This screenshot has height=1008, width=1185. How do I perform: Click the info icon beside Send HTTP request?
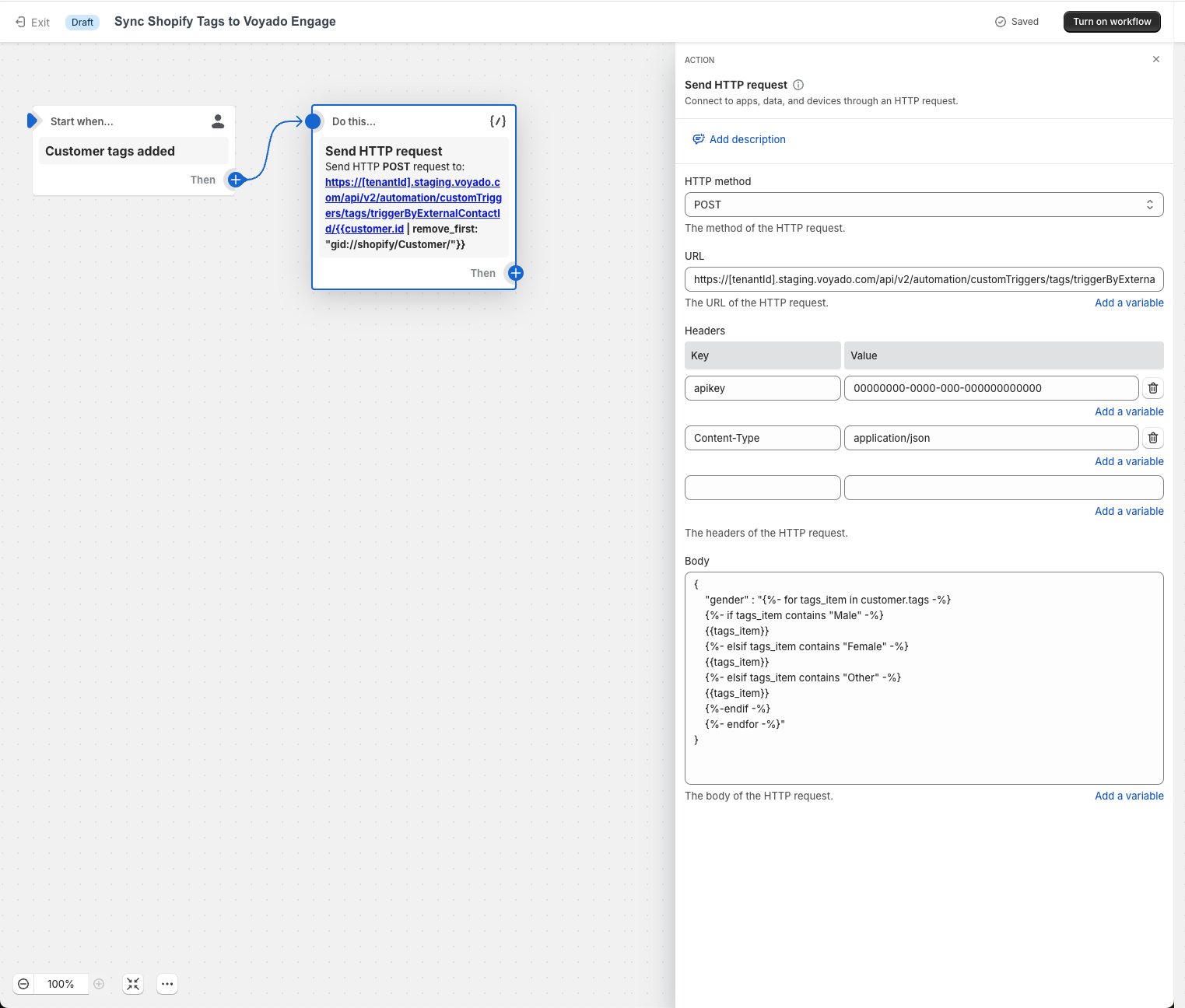coord(799,85)
